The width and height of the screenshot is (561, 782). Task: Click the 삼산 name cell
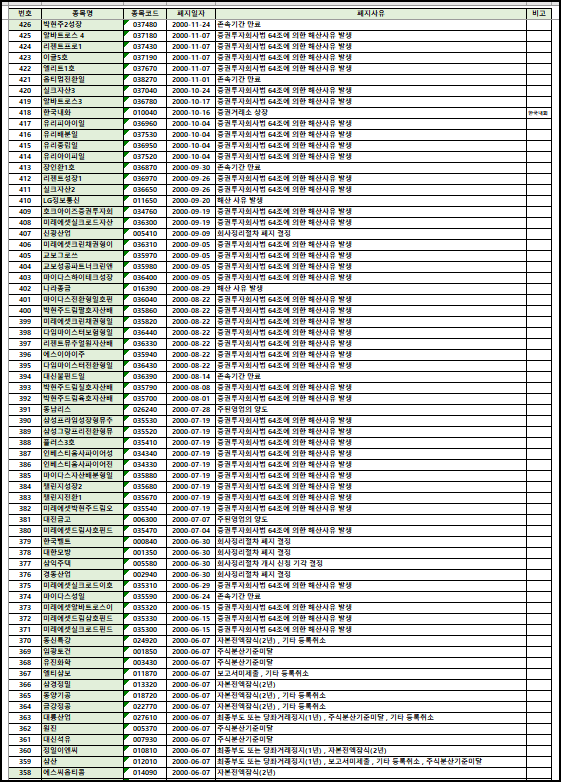[82, 762]
